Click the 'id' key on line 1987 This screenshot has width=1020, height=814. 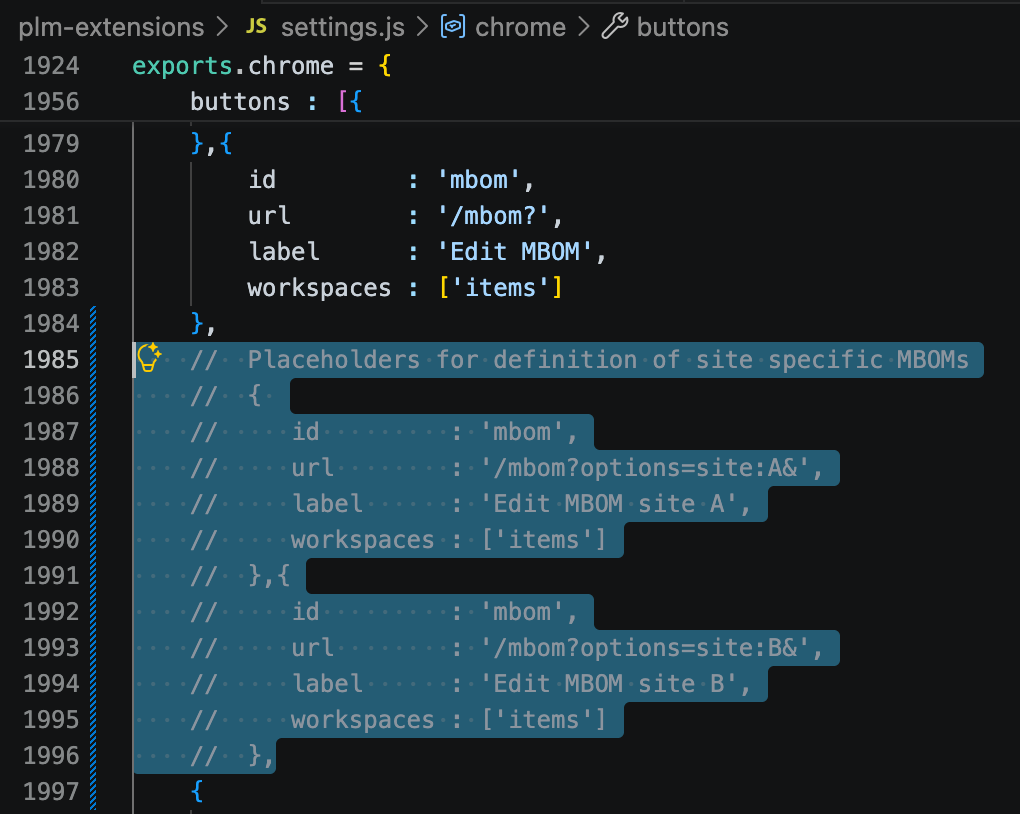tap(305, 431)
